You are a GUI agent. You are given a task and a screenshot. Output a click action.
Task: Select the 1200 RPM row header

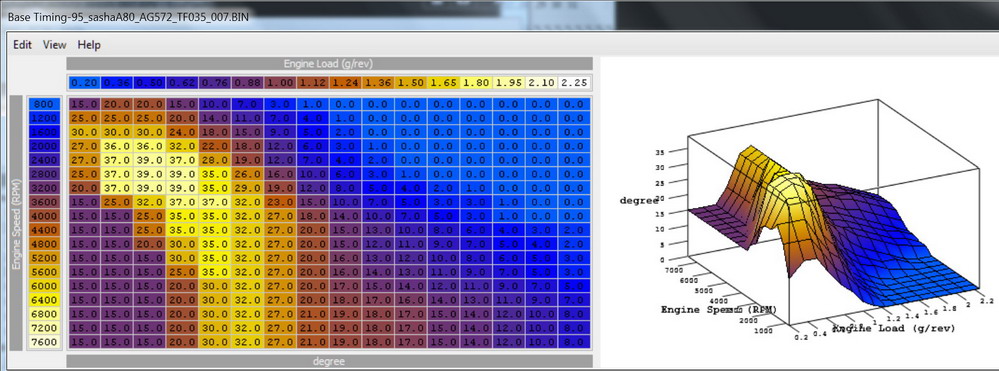tap(45, 118)
